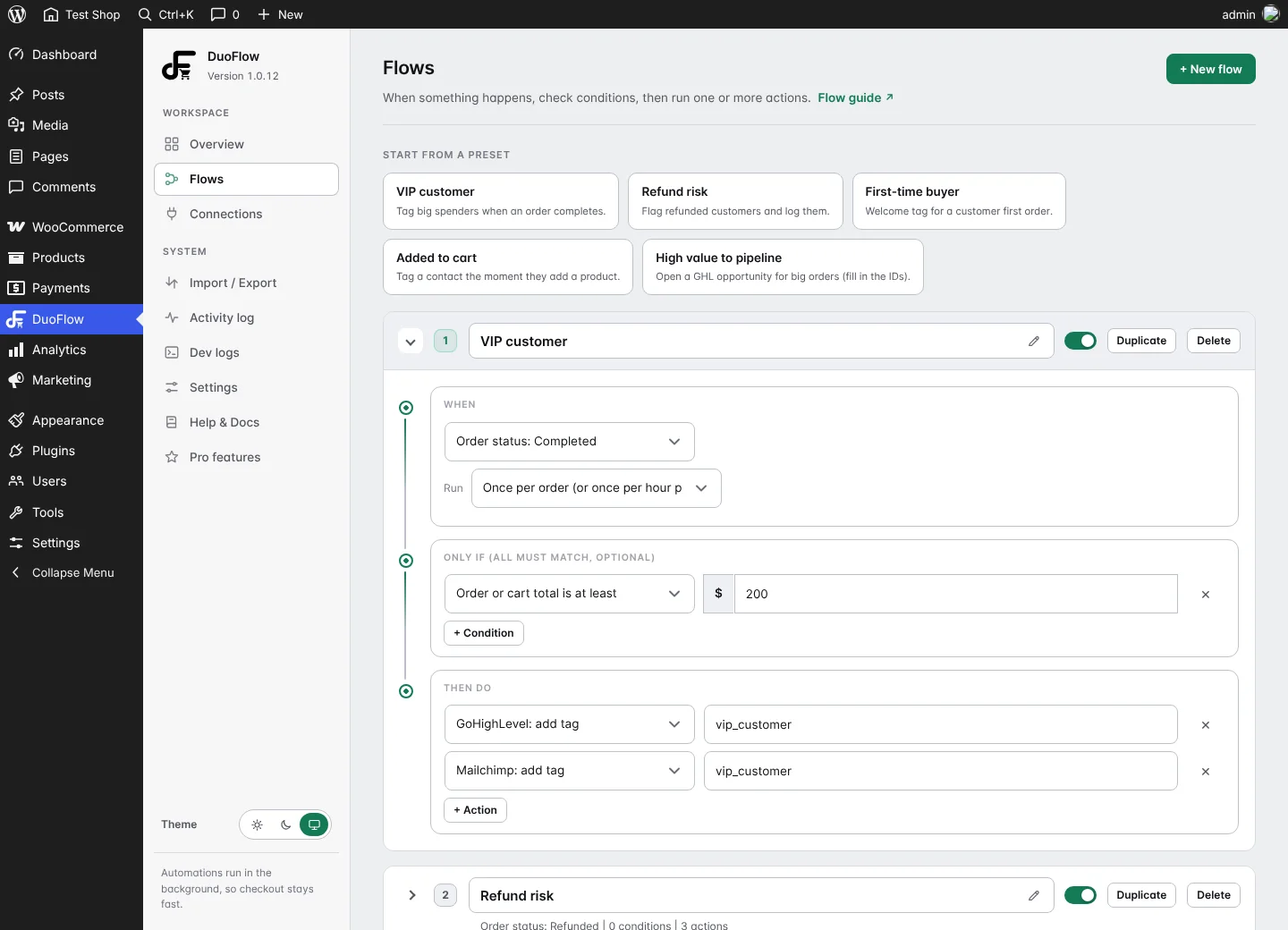This screenshot has width=1288, height=930.
Task: Open search magnifier icon in admin bar
Action: pos(145,14)
